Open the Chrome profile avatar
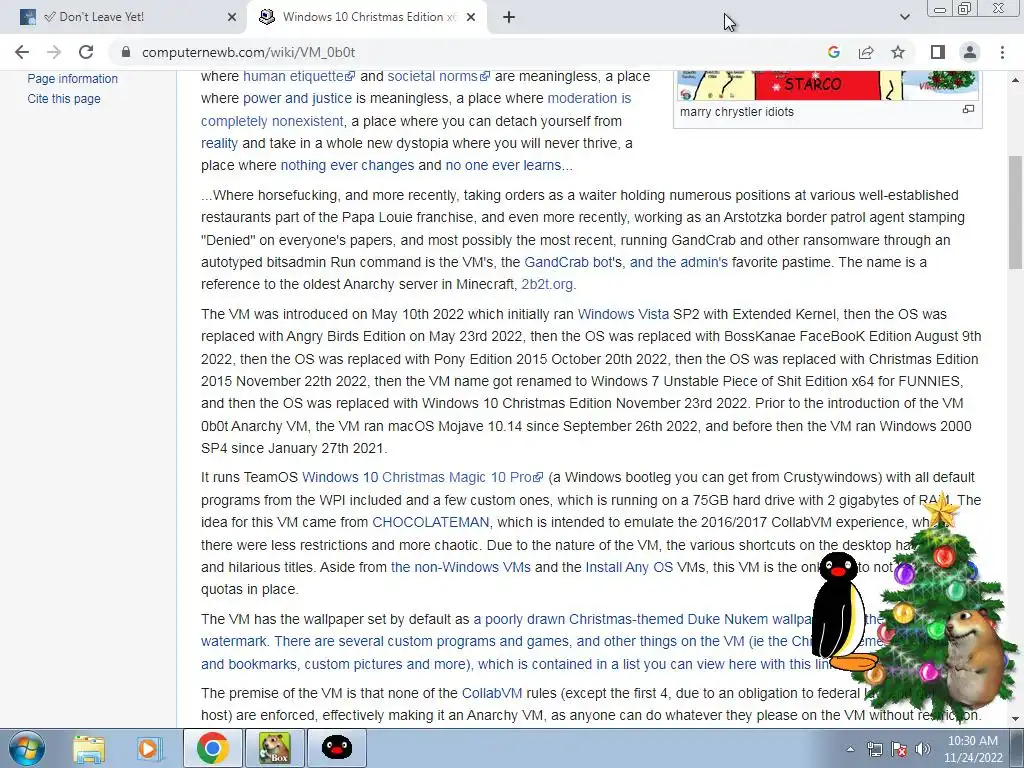The image size is (1024, 768). coord(970,52)
